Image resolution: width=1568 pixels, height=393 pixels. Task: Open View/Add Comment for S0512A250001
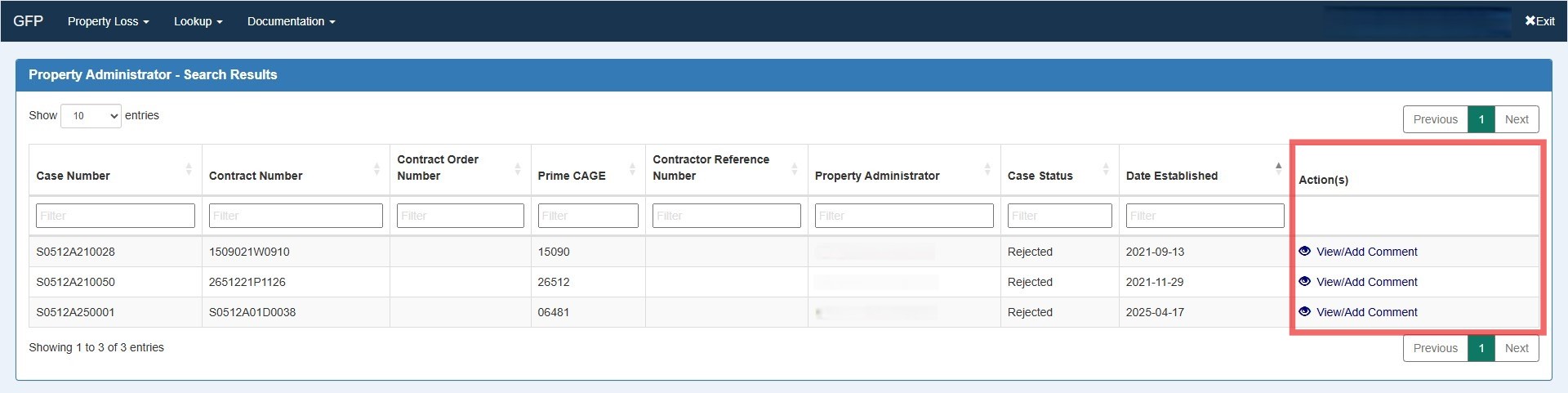1366,312
